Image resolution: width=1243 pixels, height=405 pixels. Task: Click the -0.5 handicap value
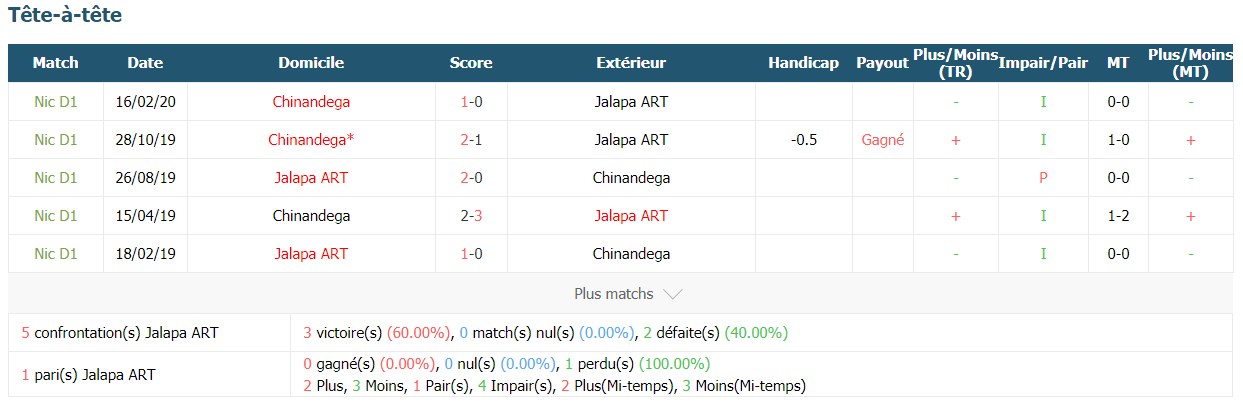[x=803, y=140]
